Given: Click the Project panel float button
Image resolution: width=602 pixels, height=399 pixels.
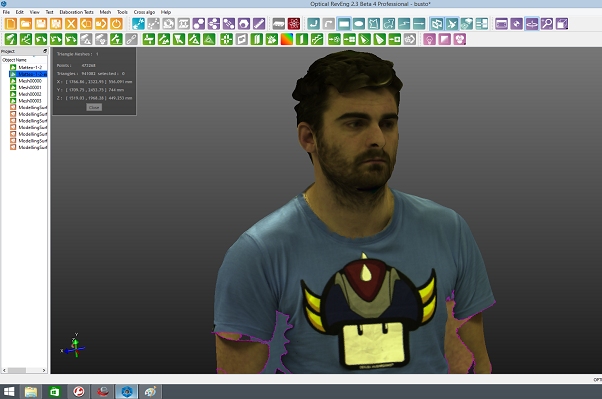Looking at the screenshot, I should pyautogui.click(x=45, y=51).
